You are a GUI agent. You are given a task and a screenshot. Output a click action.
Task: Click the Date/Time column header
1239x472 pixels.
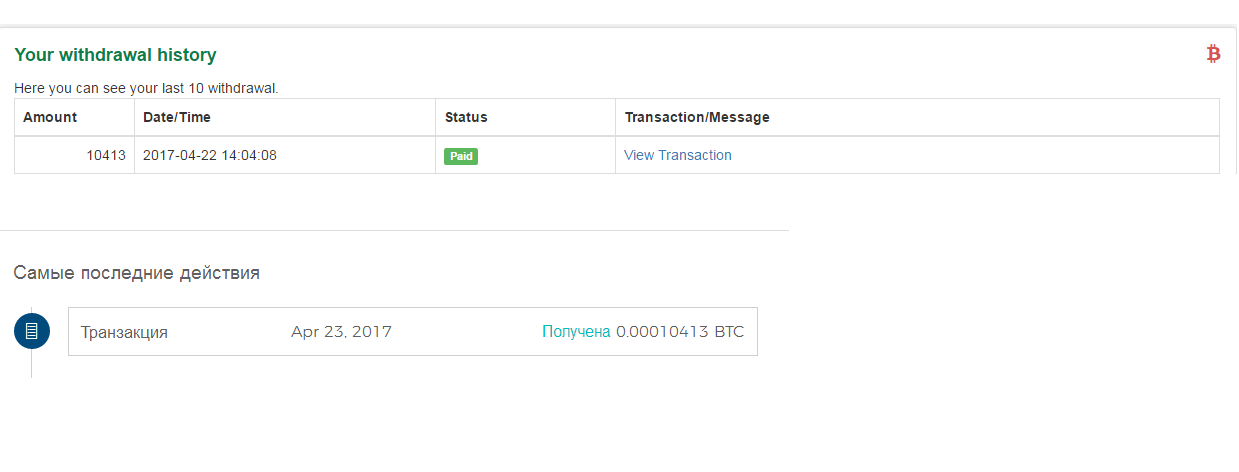[177, 117]
